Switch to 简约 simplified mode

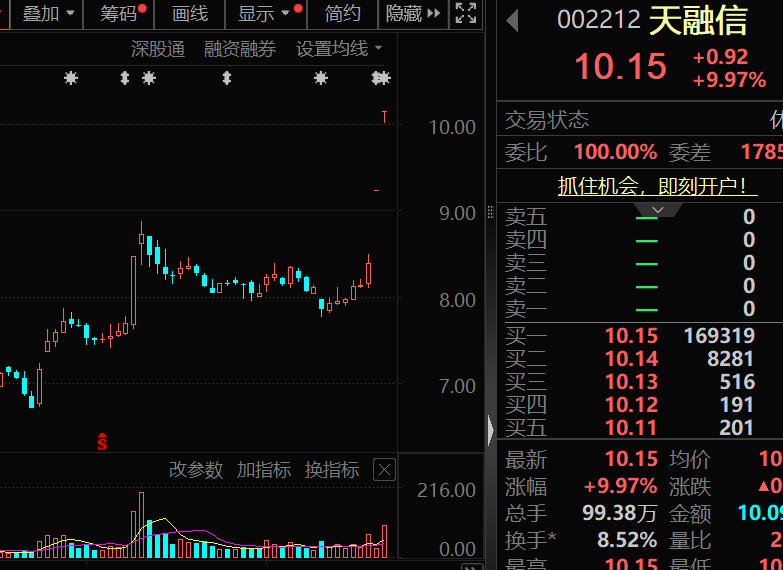(343, 13)
